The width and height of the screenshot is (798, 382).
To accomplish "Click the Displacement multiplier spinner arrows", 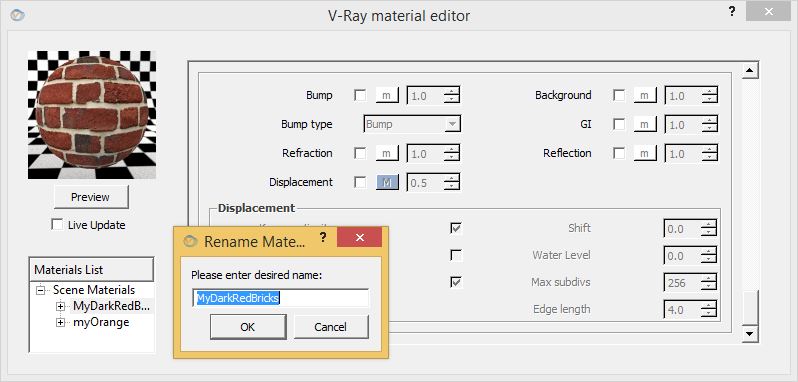I will [x=451, y=183].
